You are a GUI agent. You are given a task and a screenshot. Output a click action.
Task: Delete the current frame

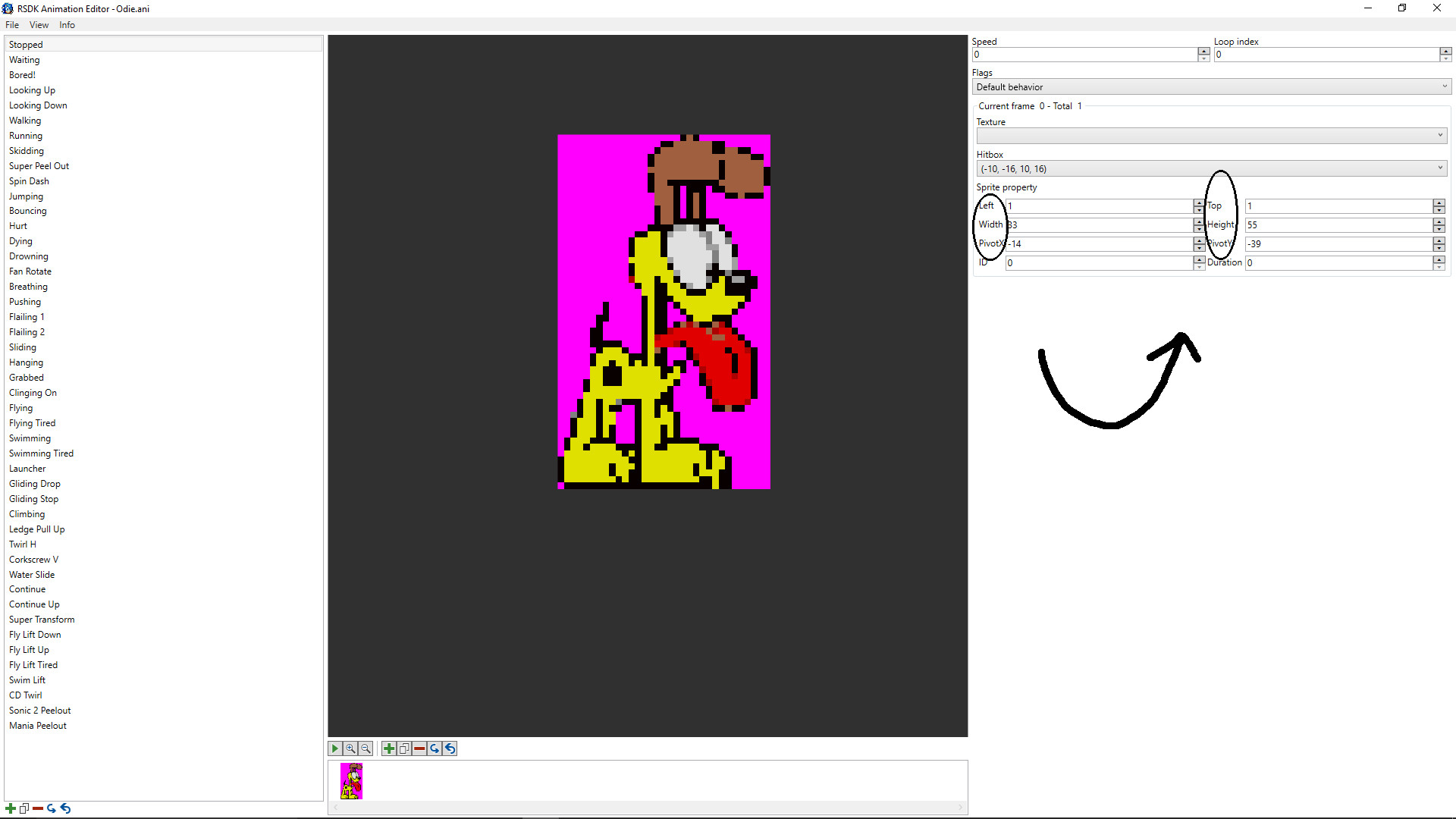click(x=419, y=748)
